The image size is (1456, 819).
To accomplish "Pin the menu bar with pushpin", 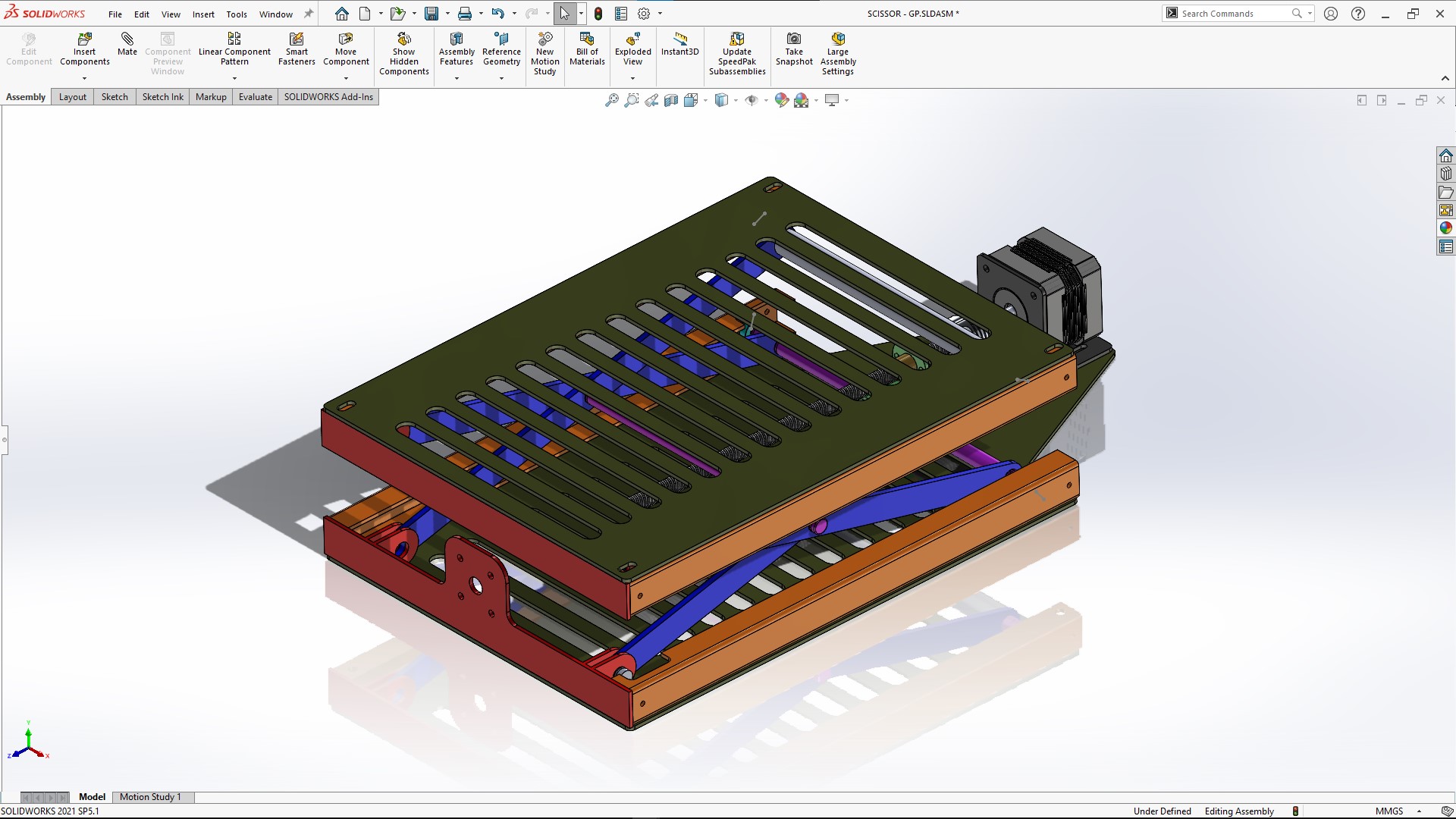I will pos(309,14).
